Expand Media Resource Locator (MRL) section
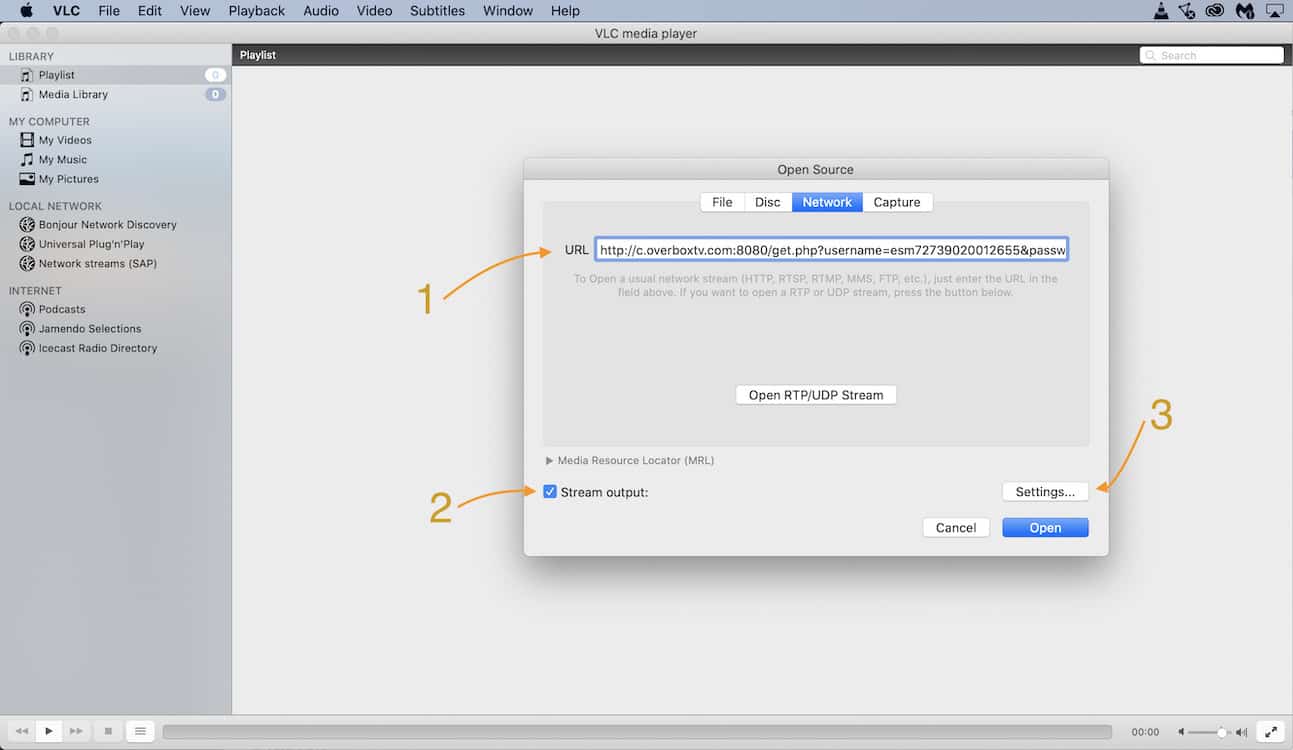The image size is (1293, 750). [x=550, y=461]
